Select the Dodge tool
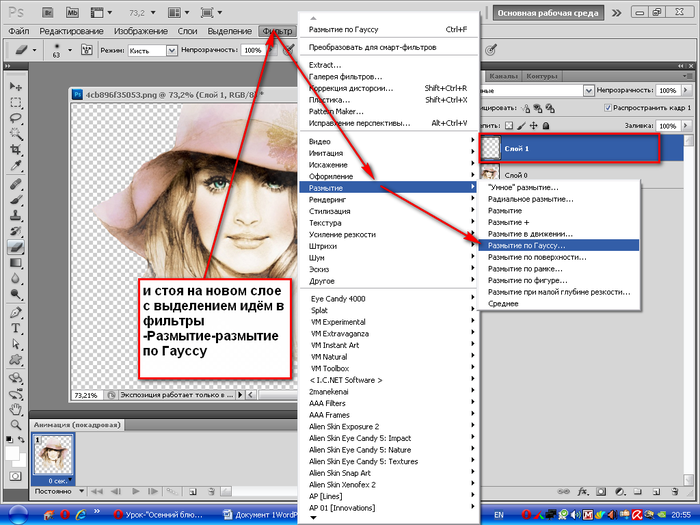 point(16,294)
